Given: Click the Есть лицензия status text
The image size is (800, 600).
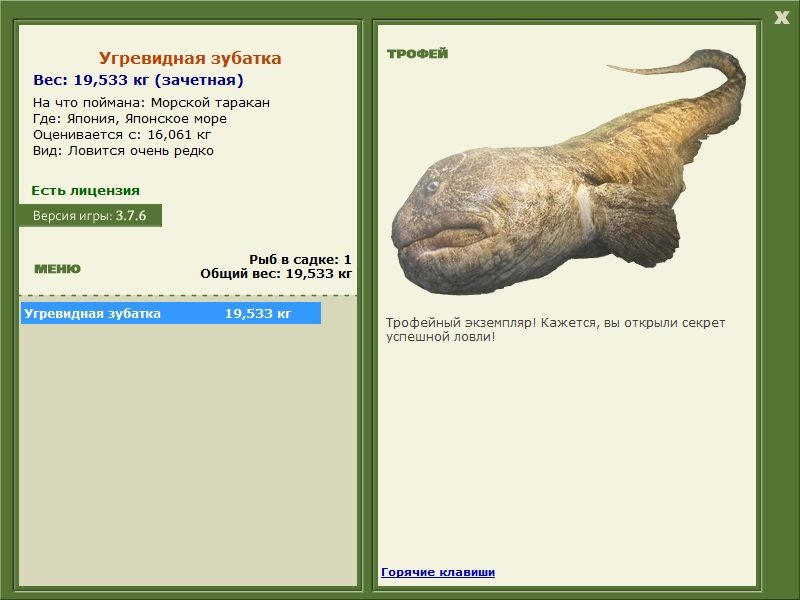Looking at the screenshot, I should coord(85,190).
